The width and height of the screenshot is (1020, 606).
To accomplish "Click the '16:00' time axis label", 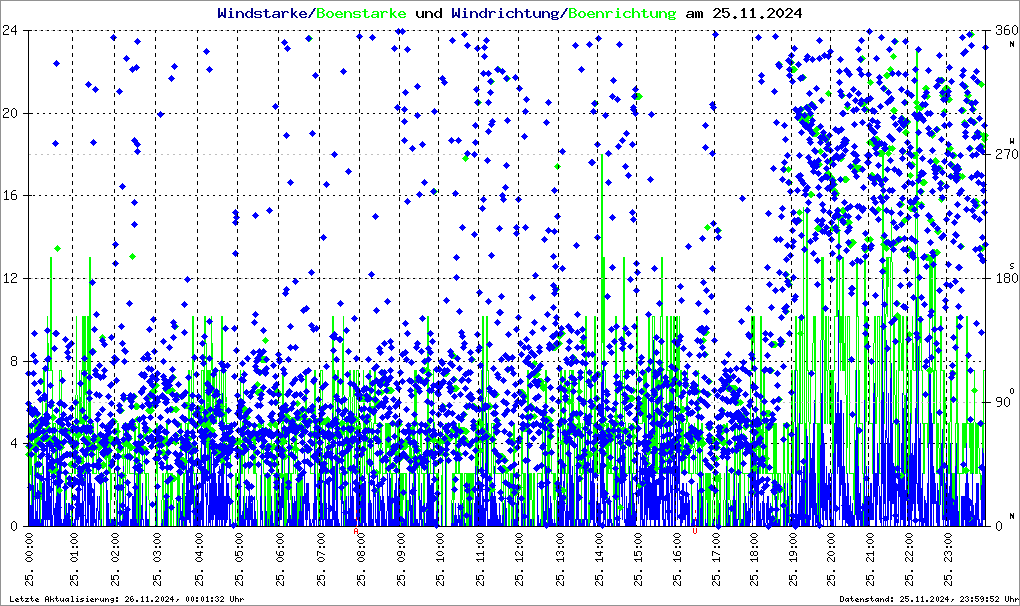I will [x=677, y=547].
